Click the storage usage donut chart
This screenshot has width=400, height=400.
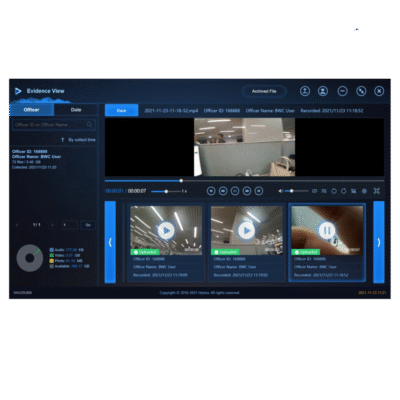tap(30, 258)
